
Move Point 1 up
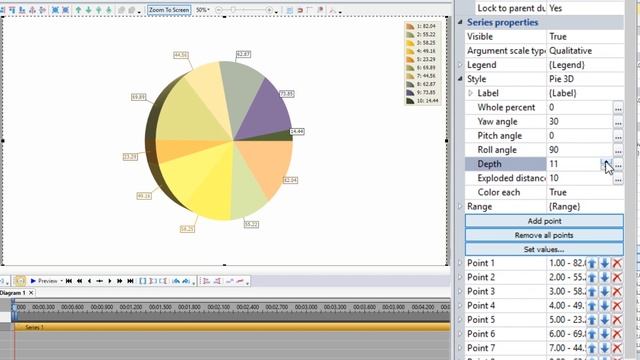592,263
